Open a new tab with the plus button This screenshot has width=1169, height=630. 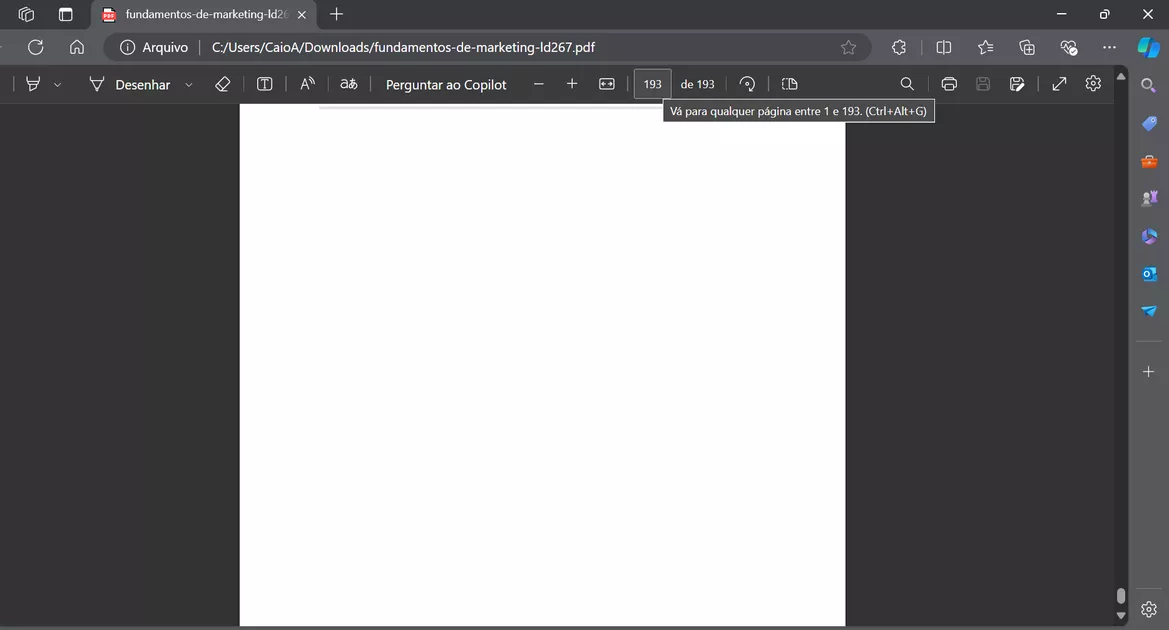point(336,14)
